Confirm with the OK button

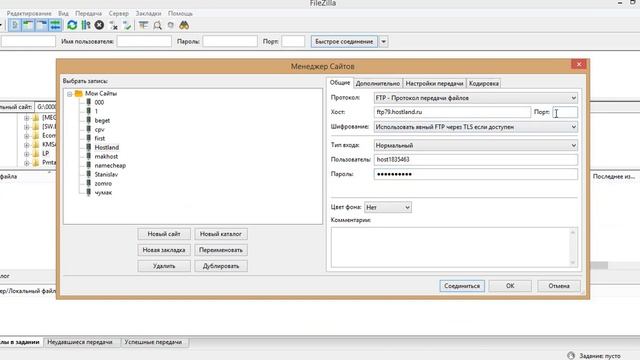click(510, 286)
